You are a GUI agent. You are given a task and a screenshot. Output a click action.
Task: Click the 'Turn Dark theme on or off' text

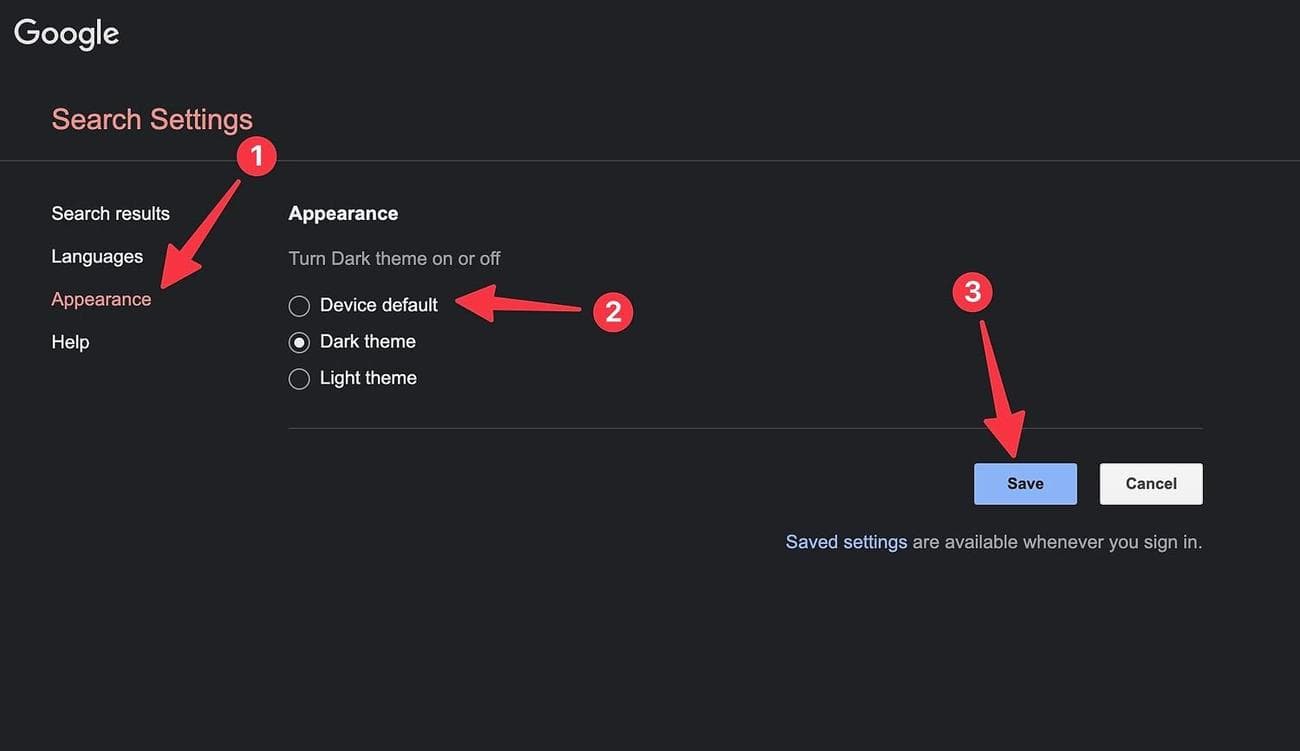(x=394, y=258)
